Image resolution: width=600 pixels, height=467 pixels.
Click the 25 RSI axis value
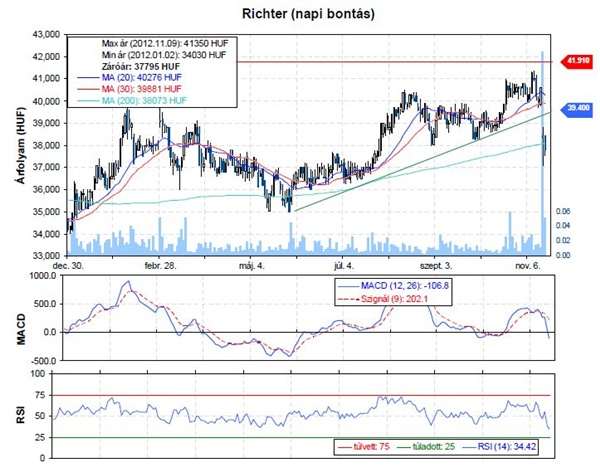pos(40,437)
